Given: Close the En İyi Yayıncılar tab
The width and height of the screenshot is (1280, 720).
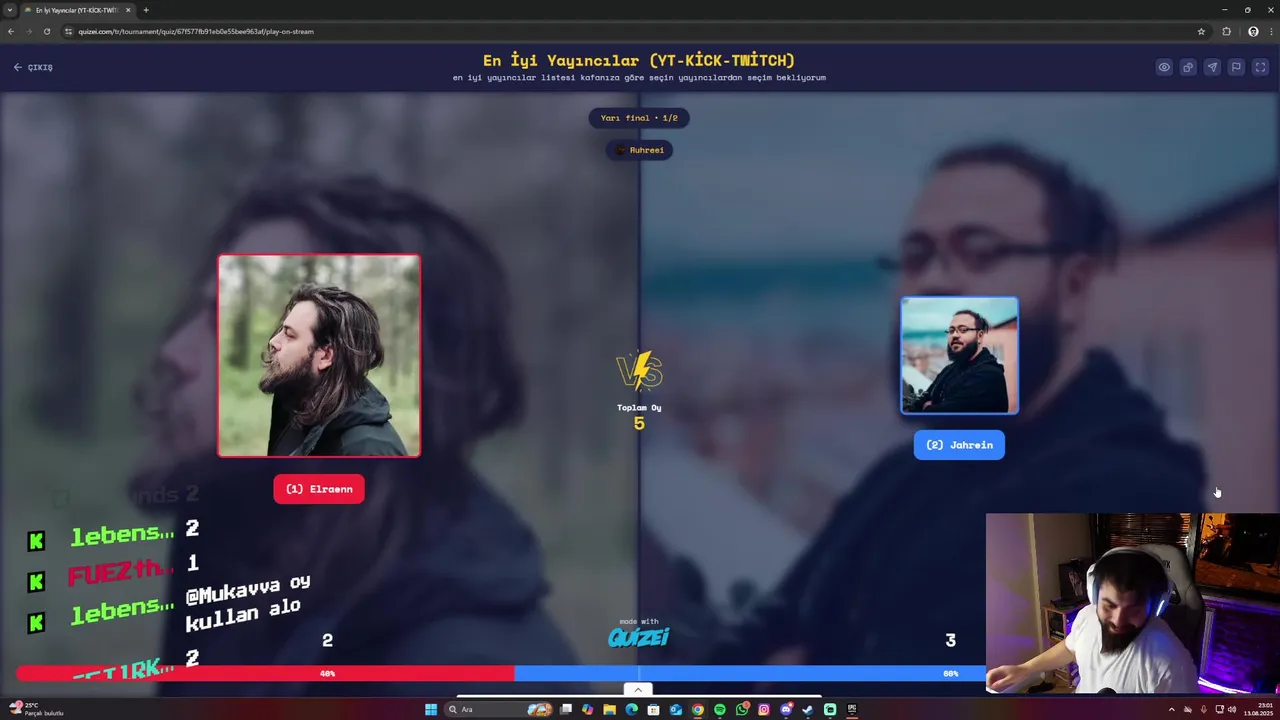Looking at the screenshot, I should (x=128, y=10).
